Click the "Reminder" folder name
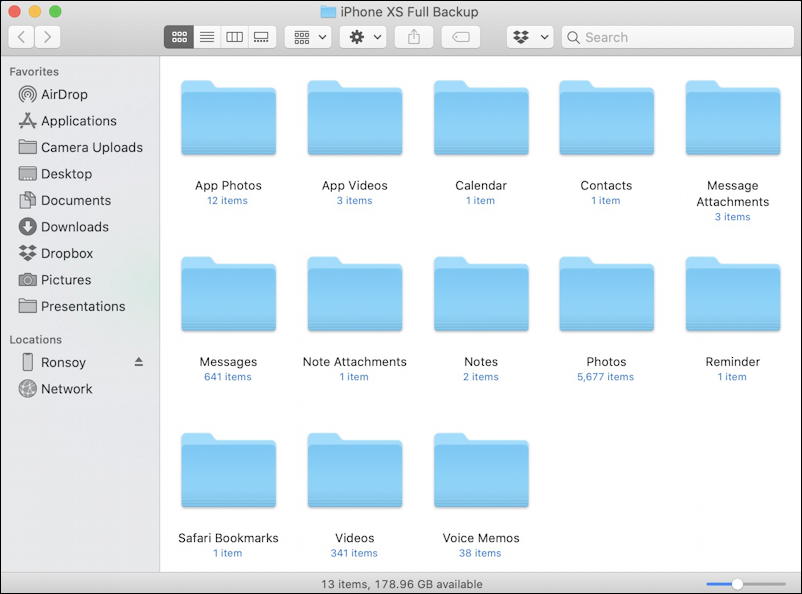This screenshot has width=802, height=594. pyautogui.click(x=732, y=362)
